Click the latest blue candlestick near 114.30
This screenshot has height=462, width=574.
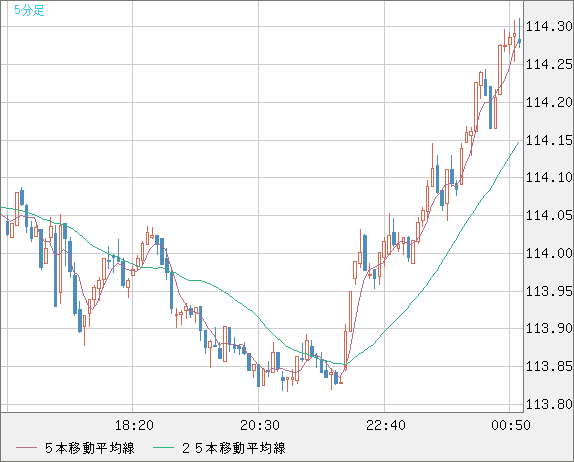tap(519, 41)
